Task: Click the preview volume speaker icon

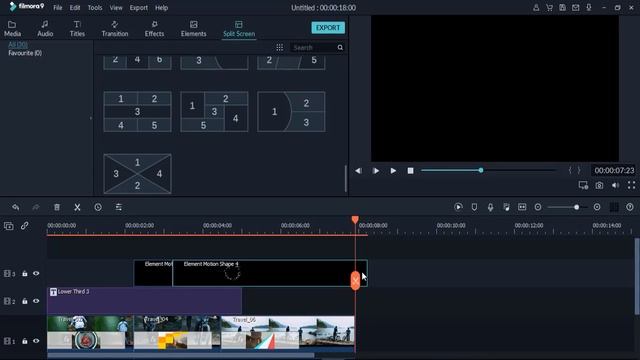Action: (x=616, y=185)
